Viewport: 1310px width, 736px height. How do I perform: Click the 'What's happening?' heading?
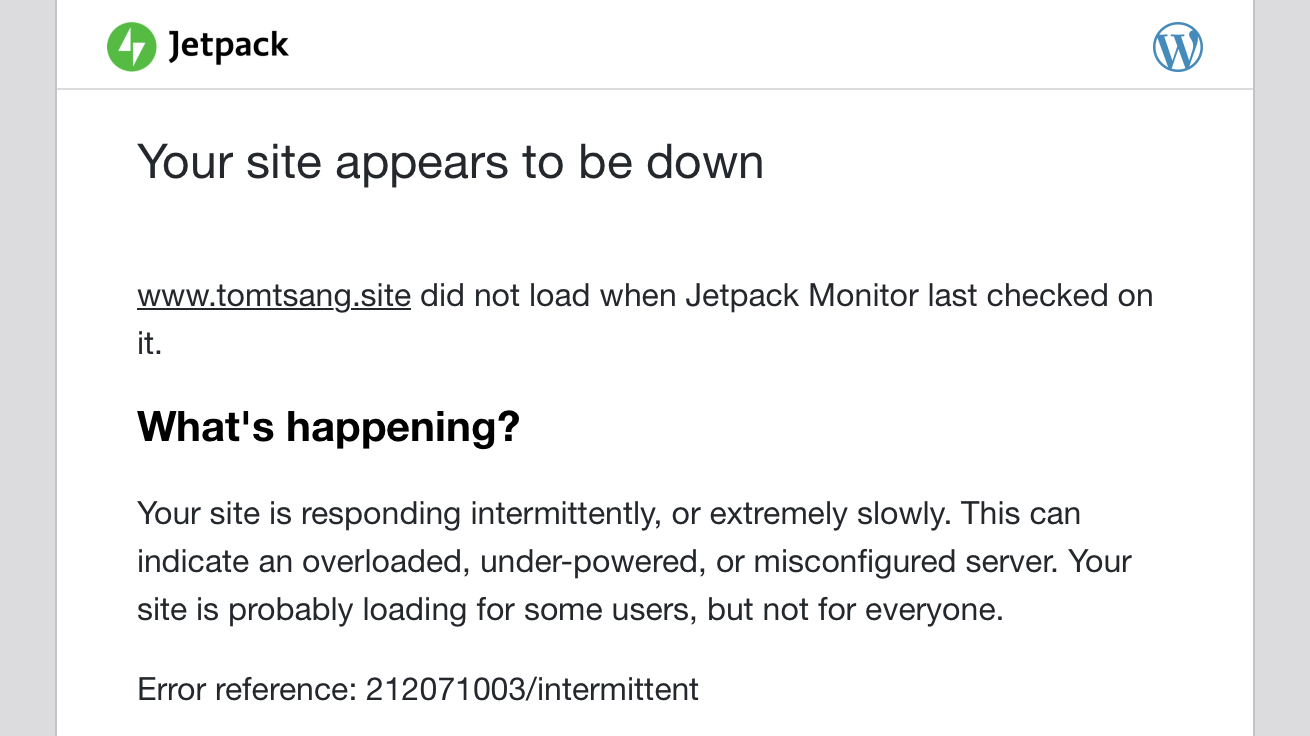point(329,428)
